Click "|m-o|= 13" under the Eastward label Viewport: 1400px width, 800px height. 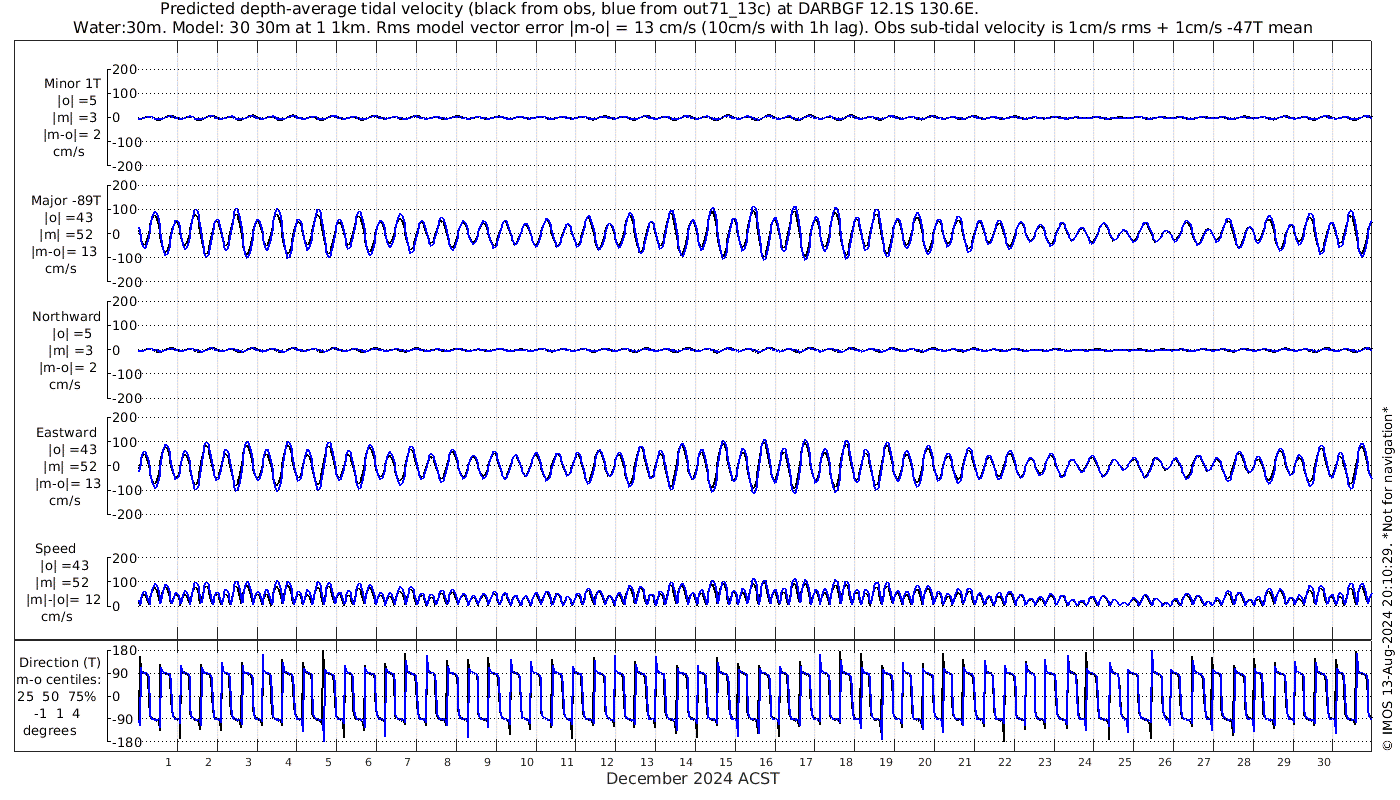pyautogui.click(x=67, y=483)
